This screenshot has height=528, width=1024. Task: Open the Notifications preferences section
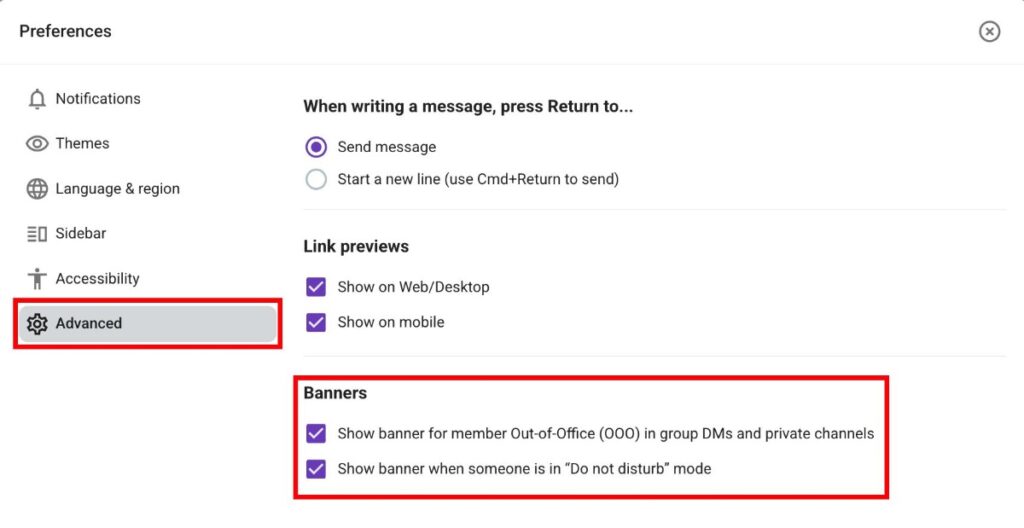98,99
